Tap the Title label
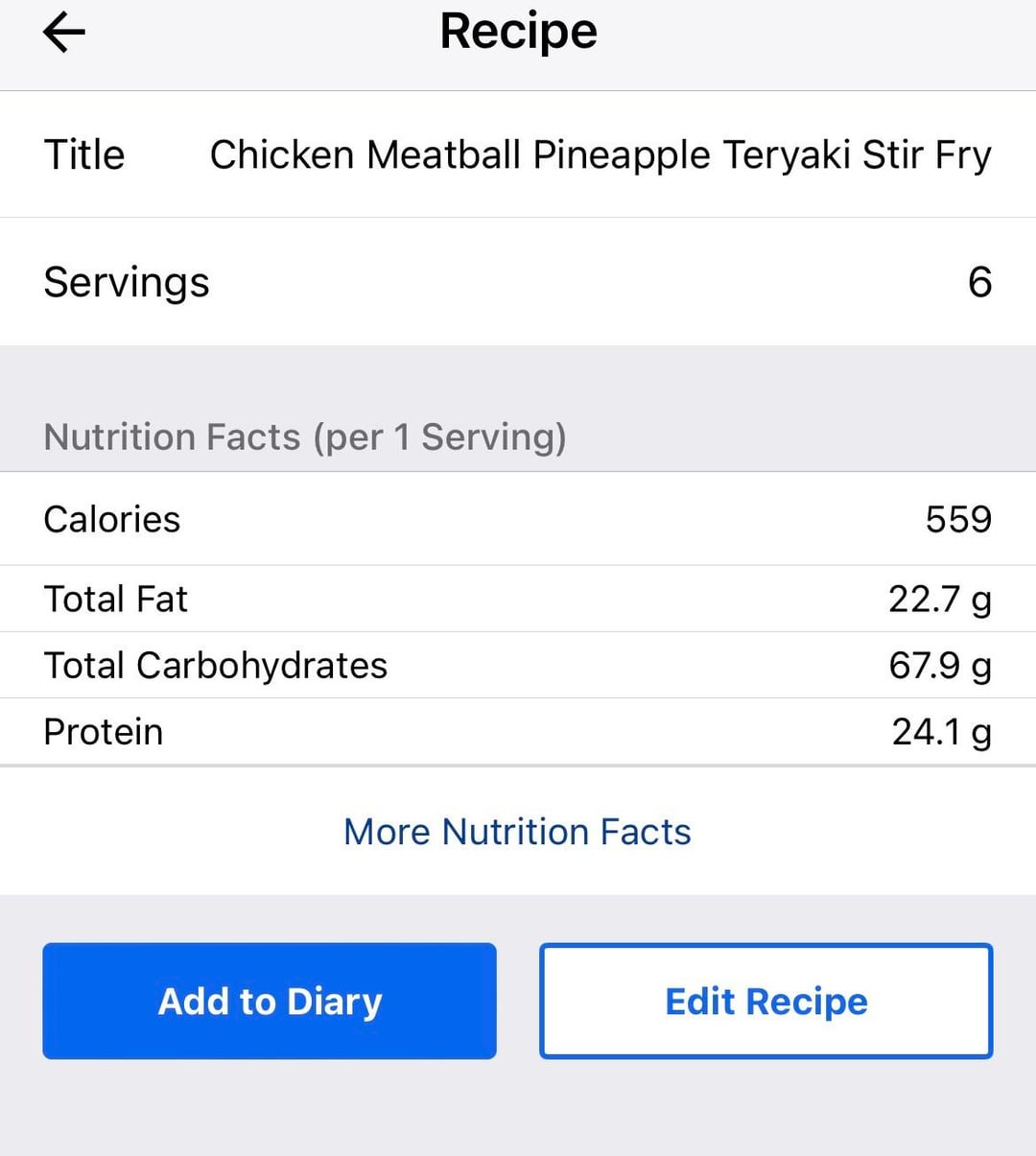Screen dimensions: 1036x1156 [84, 154]
